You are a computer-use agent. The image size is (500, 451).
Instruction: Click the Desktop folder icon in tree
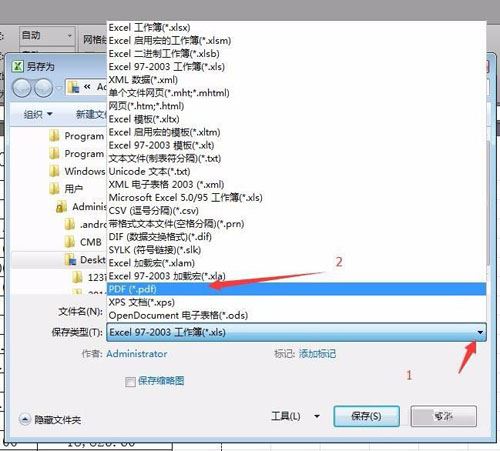[70, 260]
